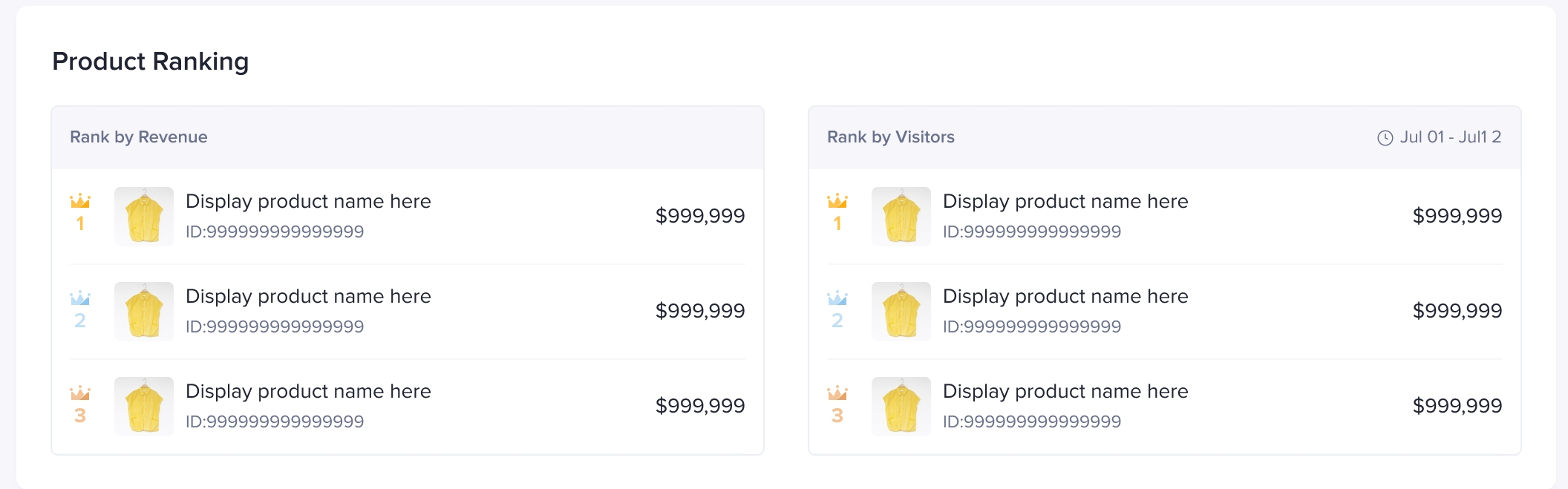Open the third product thumbnail in Visitors ranking
The image size is (1568, 489).
[901, 406]
